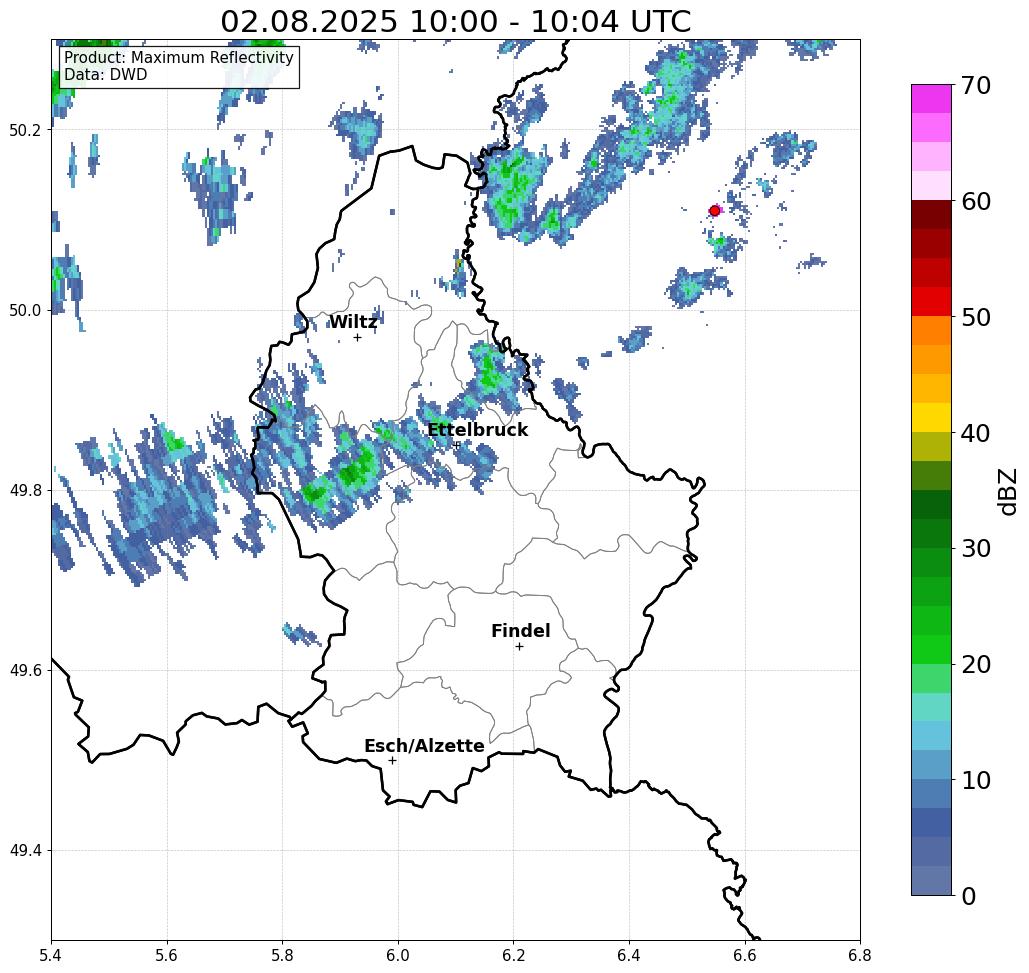Click the longitude tick label 5.6
1029x973 pixels.
click(167, 956)
